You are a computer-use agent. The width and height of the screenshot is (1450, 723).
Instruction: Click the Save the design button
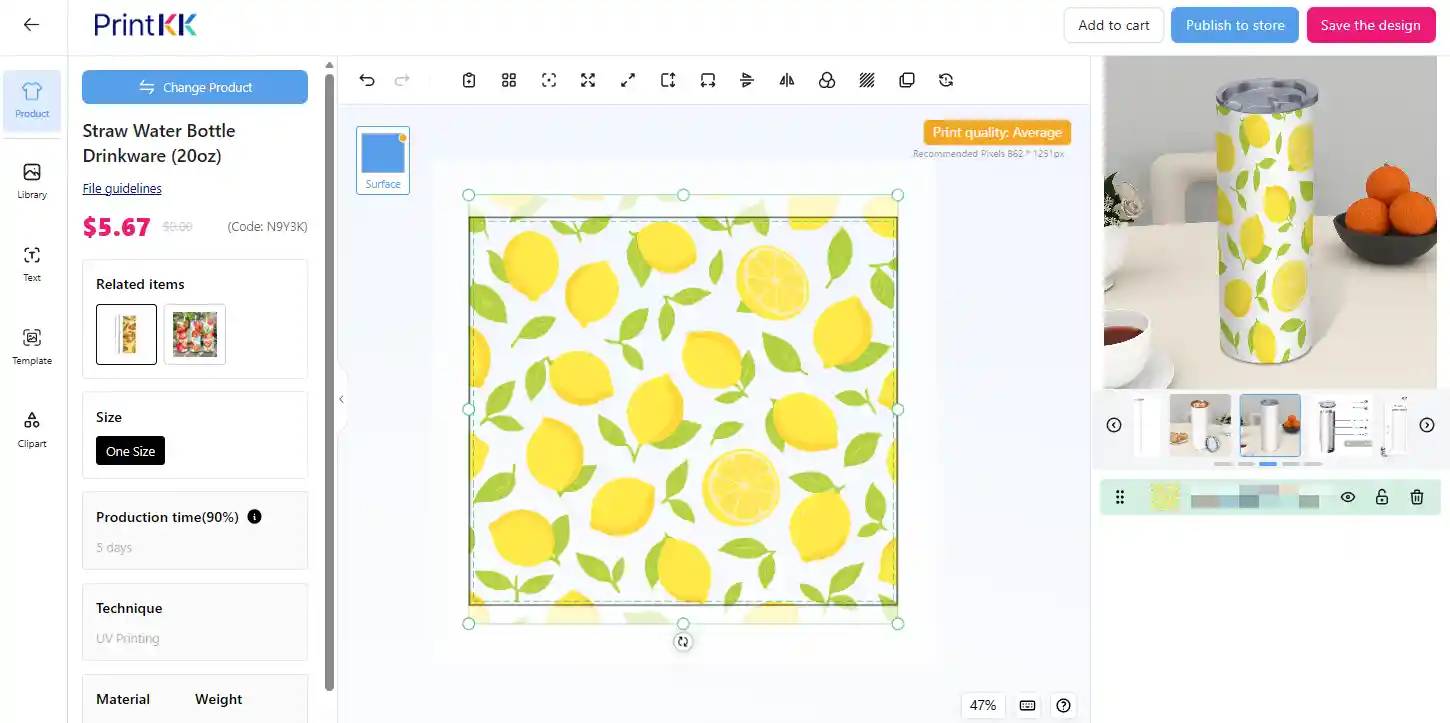1370,25
